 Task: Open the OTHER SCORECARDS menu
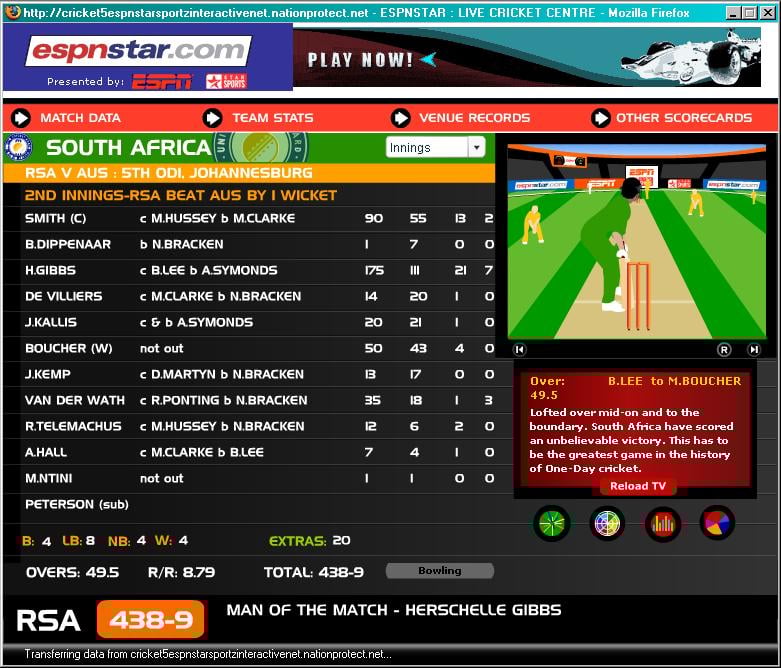pyautogui.click(x=684, y=118)
